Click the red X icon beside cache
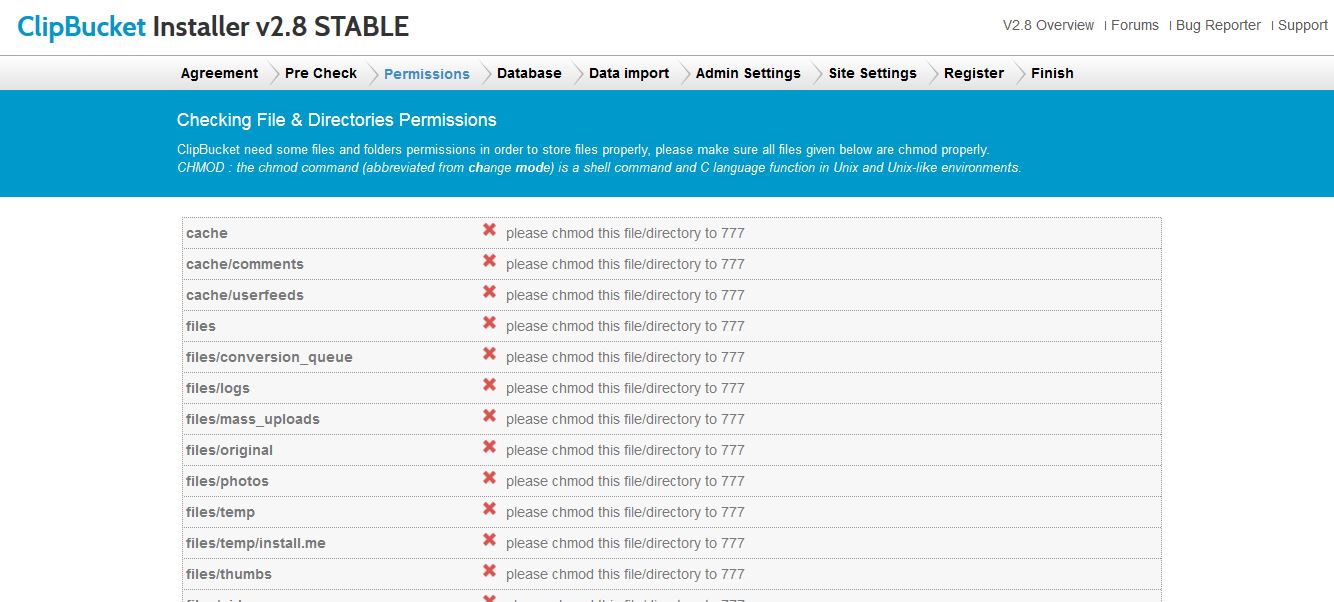 coord(489,231)
